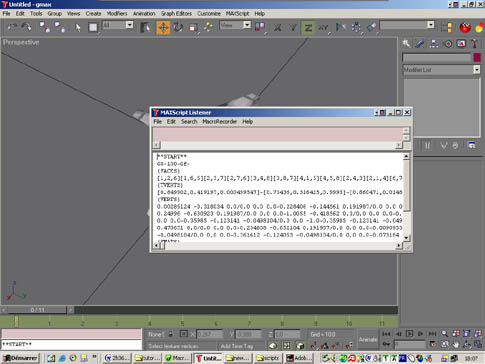Toggle the Restrict to Z axis button

point(308,27)
